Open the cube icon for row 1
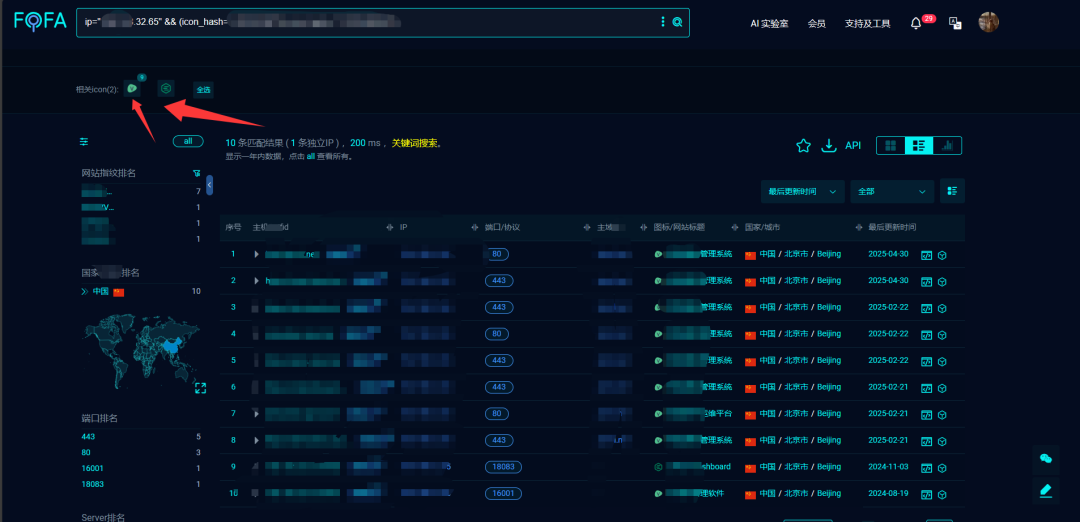 942,255
